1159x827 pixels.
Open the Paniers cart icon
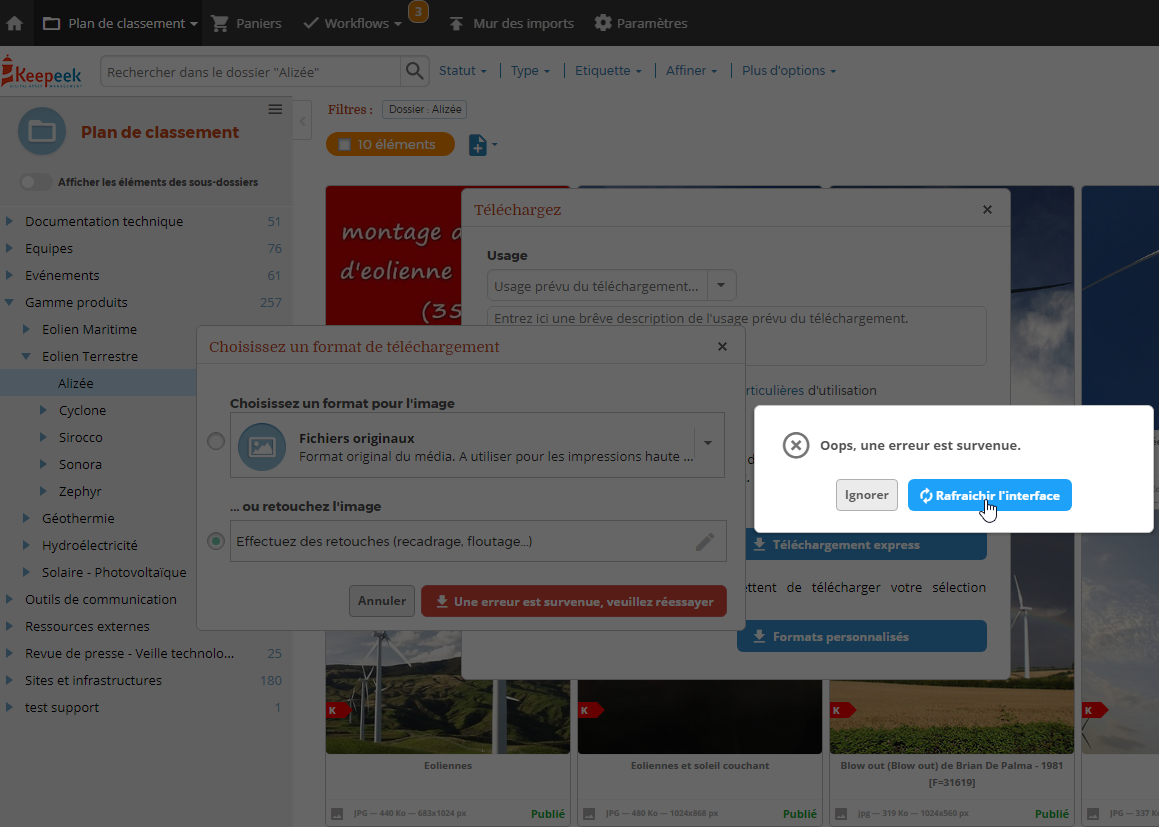click(220, 23)
